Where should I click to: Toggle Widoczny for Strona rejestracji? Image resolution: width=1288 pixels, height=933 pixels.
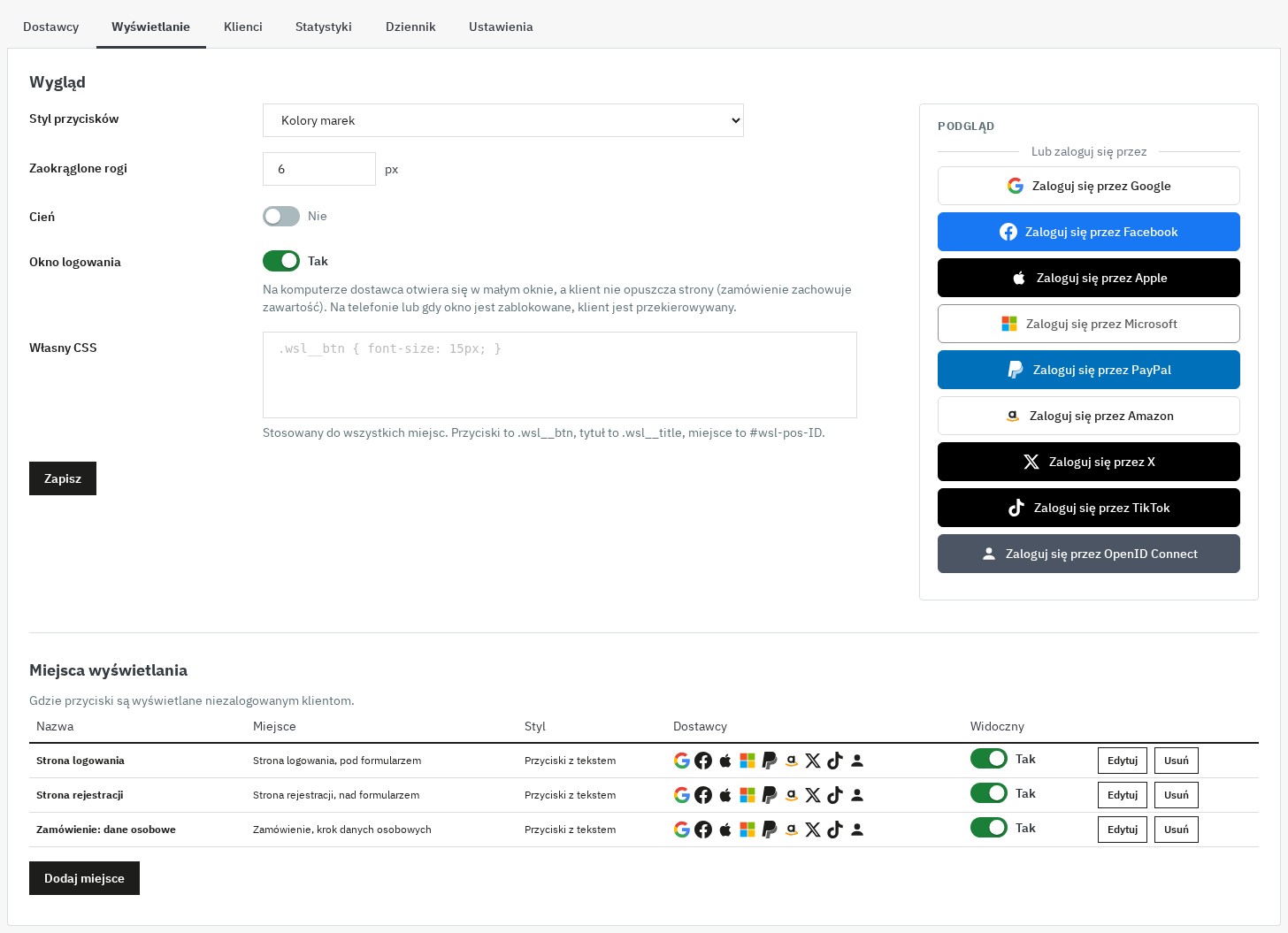989,793
